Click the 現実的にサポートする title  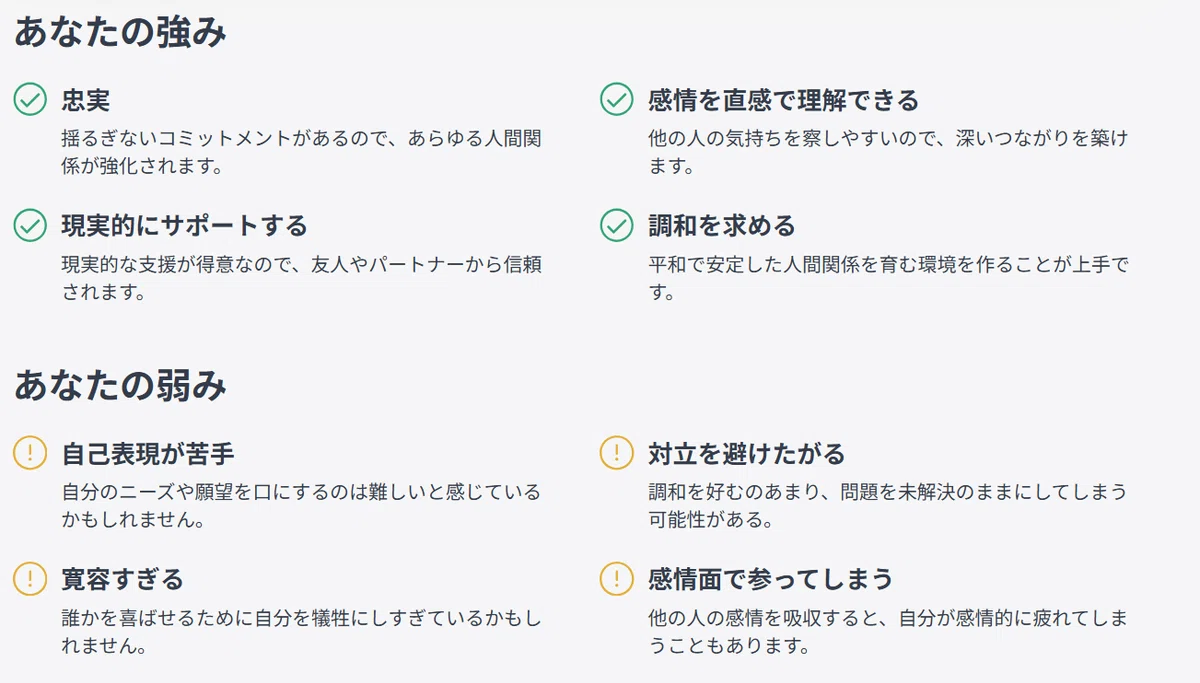tap(184, 225)
